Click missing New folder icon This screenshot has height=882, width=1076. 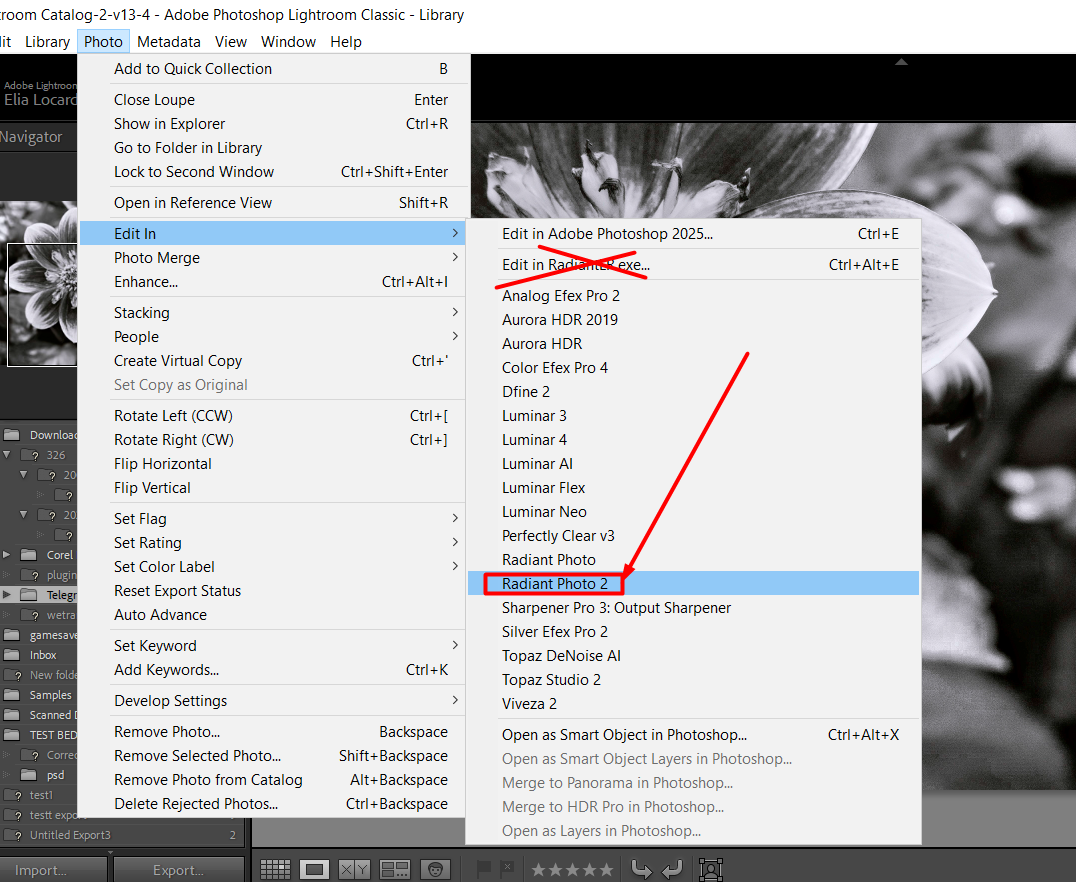13,675
